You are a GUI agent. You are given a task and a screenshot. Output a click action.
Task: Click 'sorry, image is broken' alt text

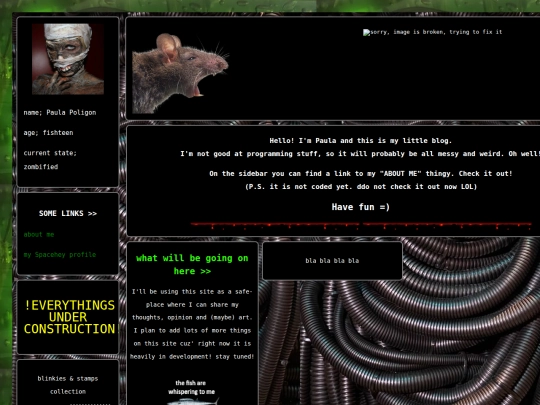click(436, 32)
